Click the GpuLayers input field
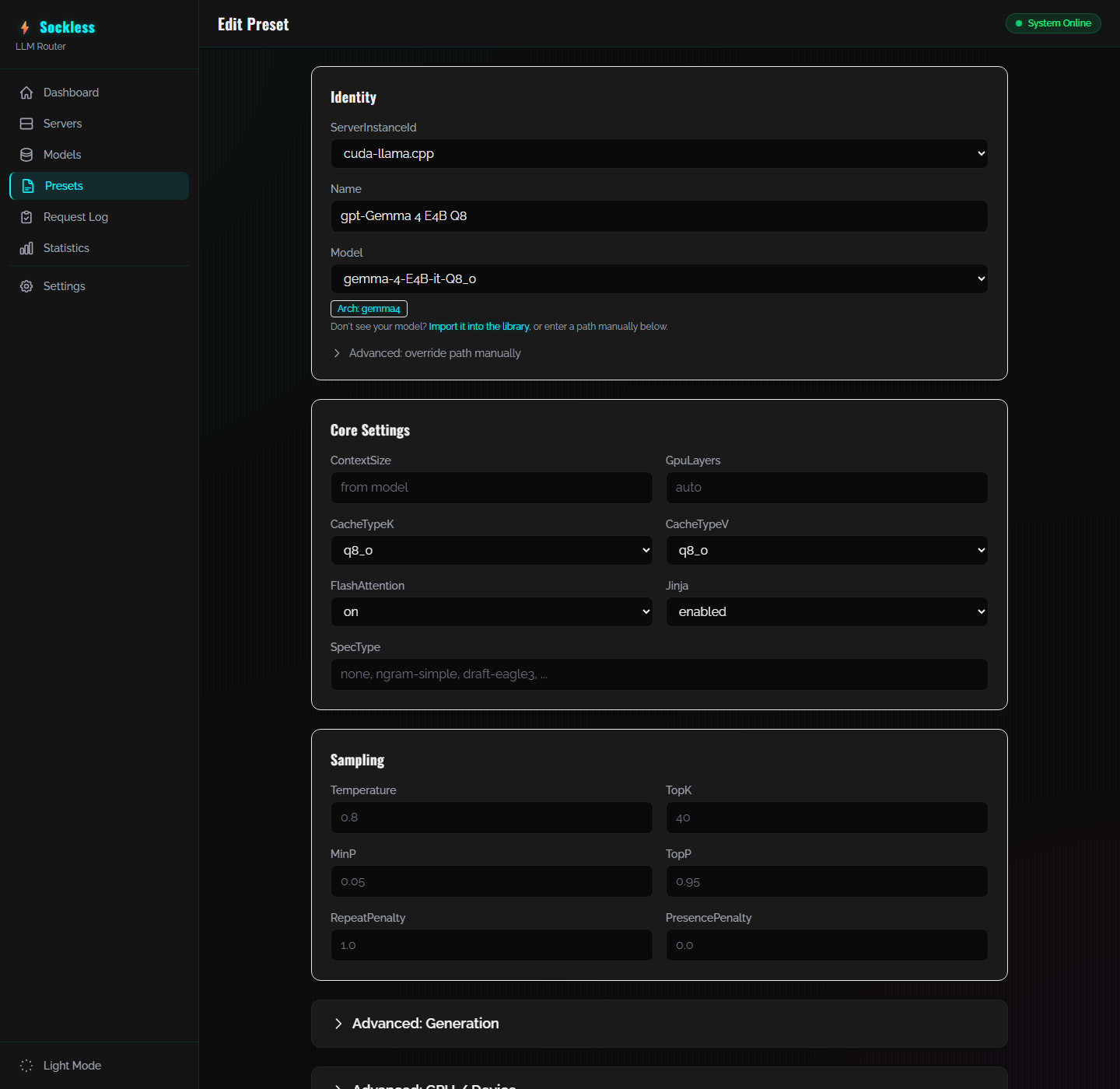Image resolution: width=1120 pixels, height=1089 pixels. pos(827,488)
